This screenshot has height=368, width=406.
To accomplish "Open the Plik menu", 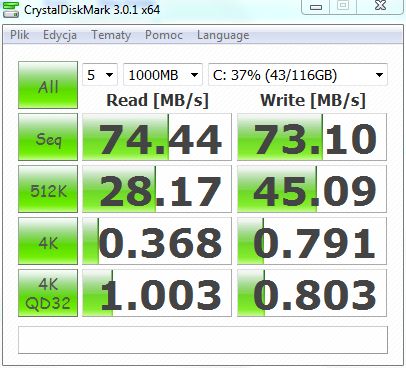I will click(x=19, y=35).
